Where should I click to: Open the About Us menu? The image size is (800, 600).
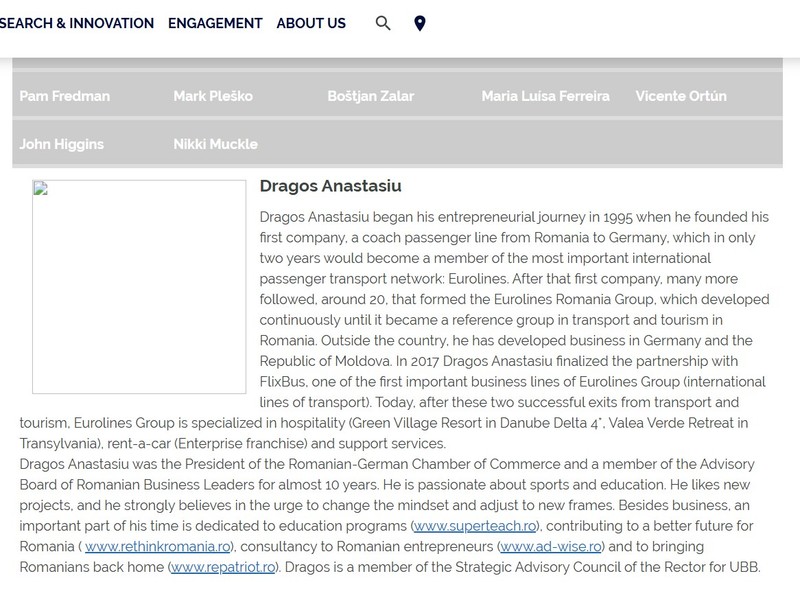tap(311, 23)
